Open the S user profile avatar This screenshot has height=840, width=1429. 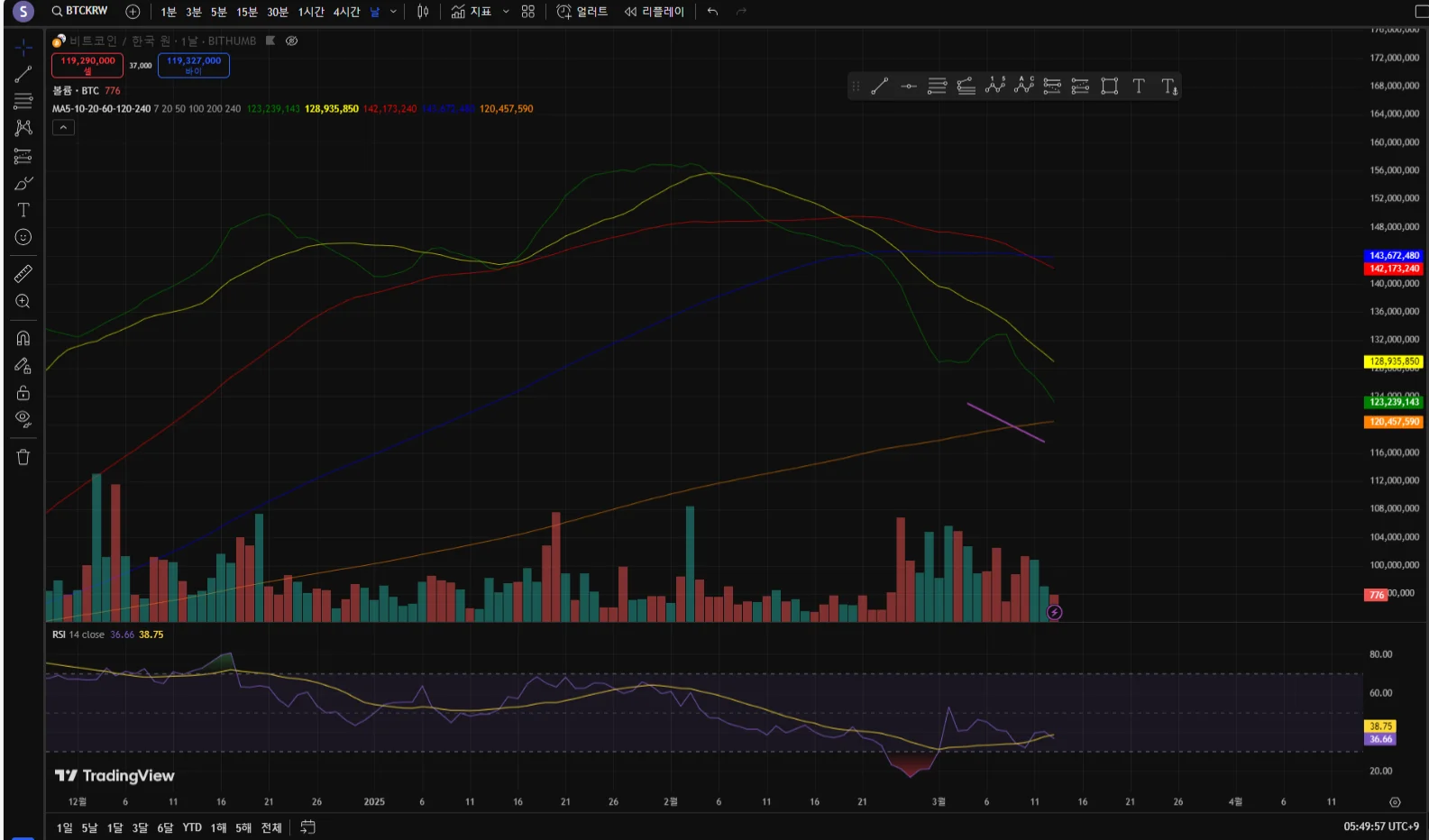[23, 12]
